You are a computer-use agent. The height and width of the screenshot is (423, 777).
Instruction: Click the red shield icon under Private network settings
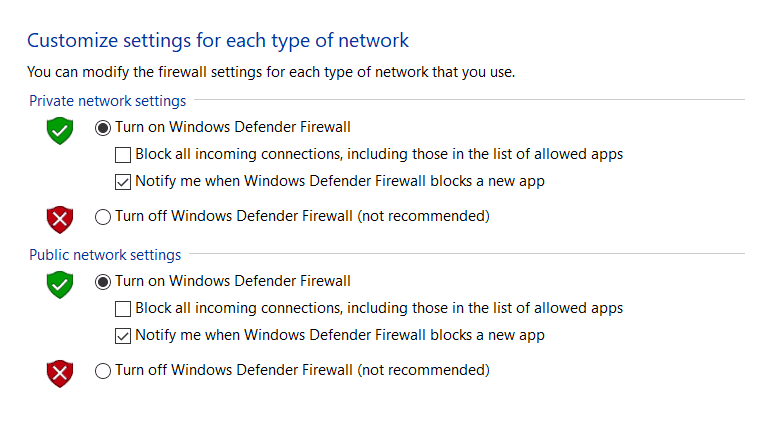59,219
